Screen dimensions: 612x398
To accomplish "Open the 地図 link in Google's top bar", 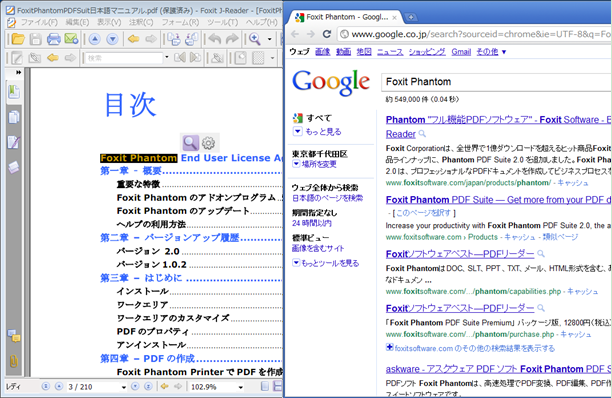I will [x=364, y=52].
